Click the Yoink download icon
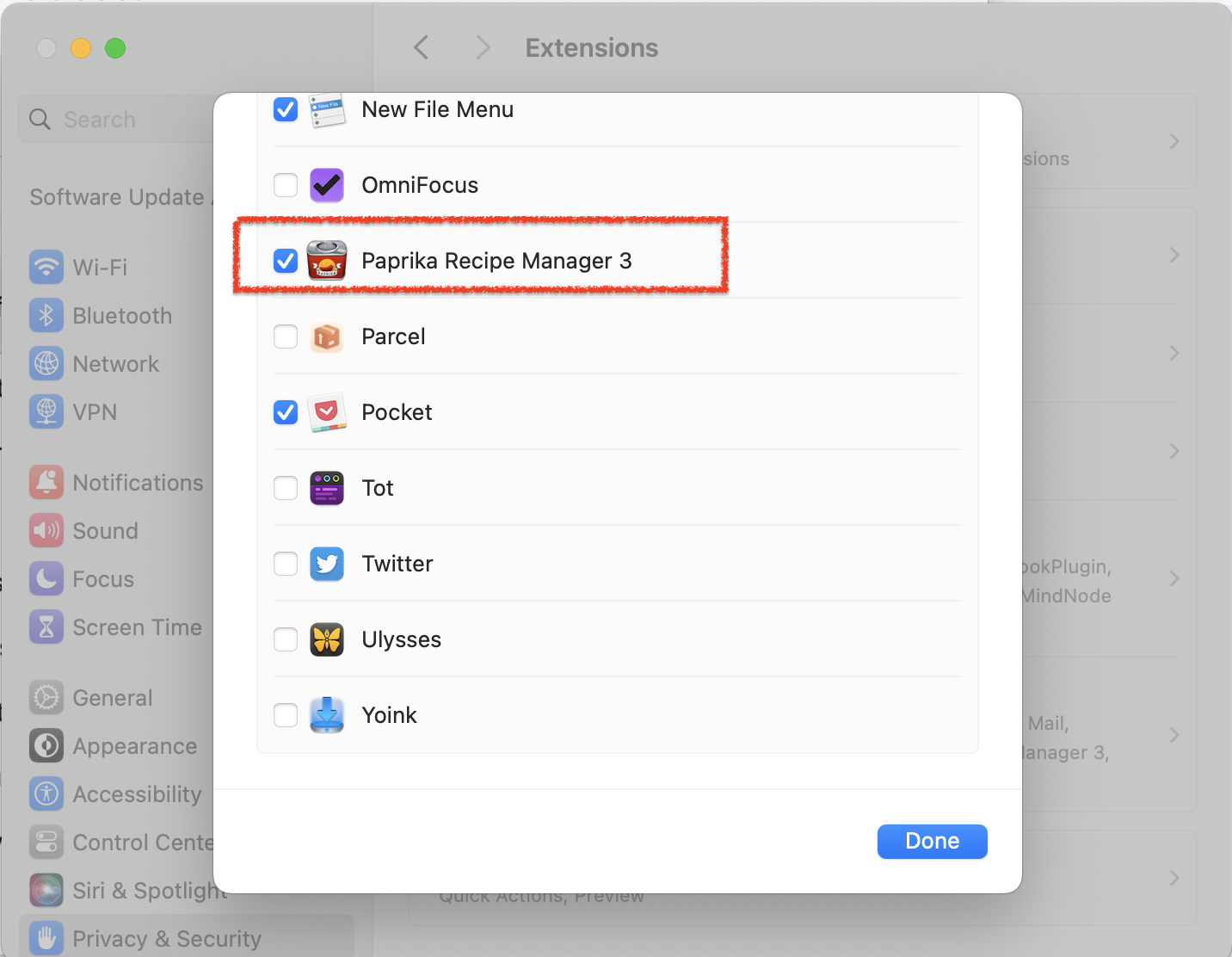This screenshot has width=1232, height=957. click(327, 715)
